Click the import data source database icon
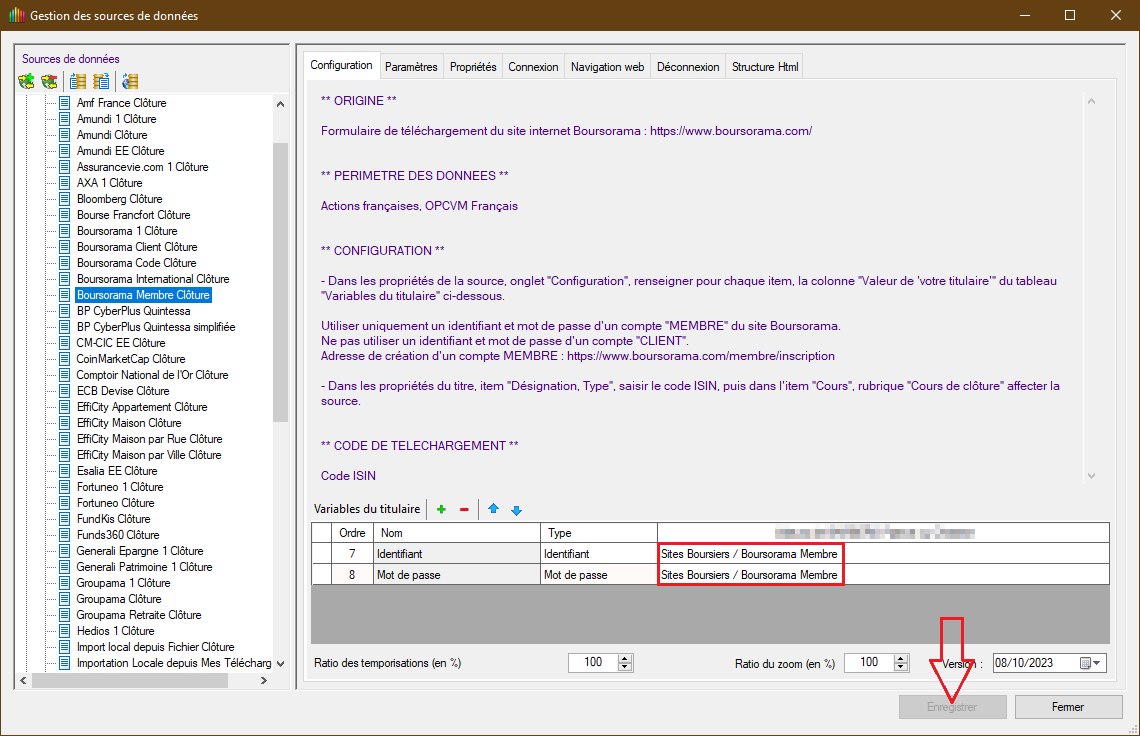The width and height of the screenshot is (1140, 736). (x=78, y=81)
